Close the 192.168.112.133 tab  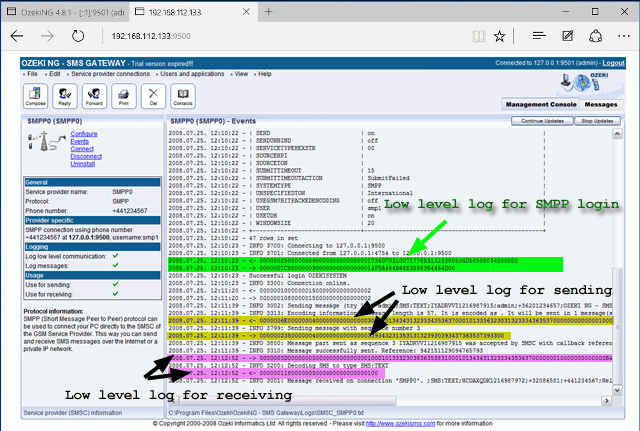(246, 12)
